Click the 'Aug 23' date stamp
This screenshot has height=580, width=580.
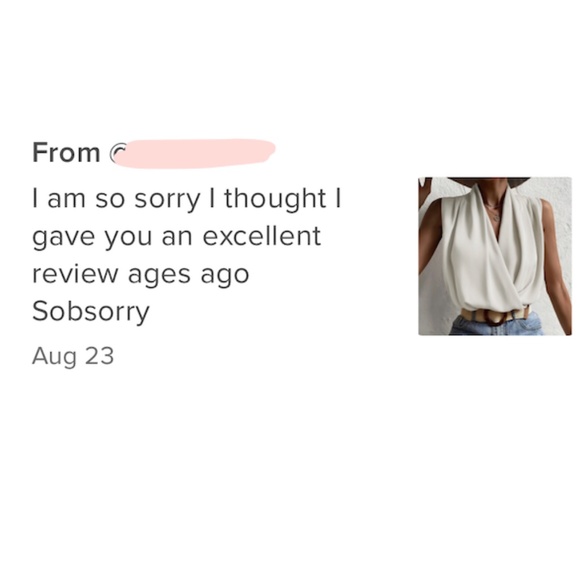[x=73, y=357]
